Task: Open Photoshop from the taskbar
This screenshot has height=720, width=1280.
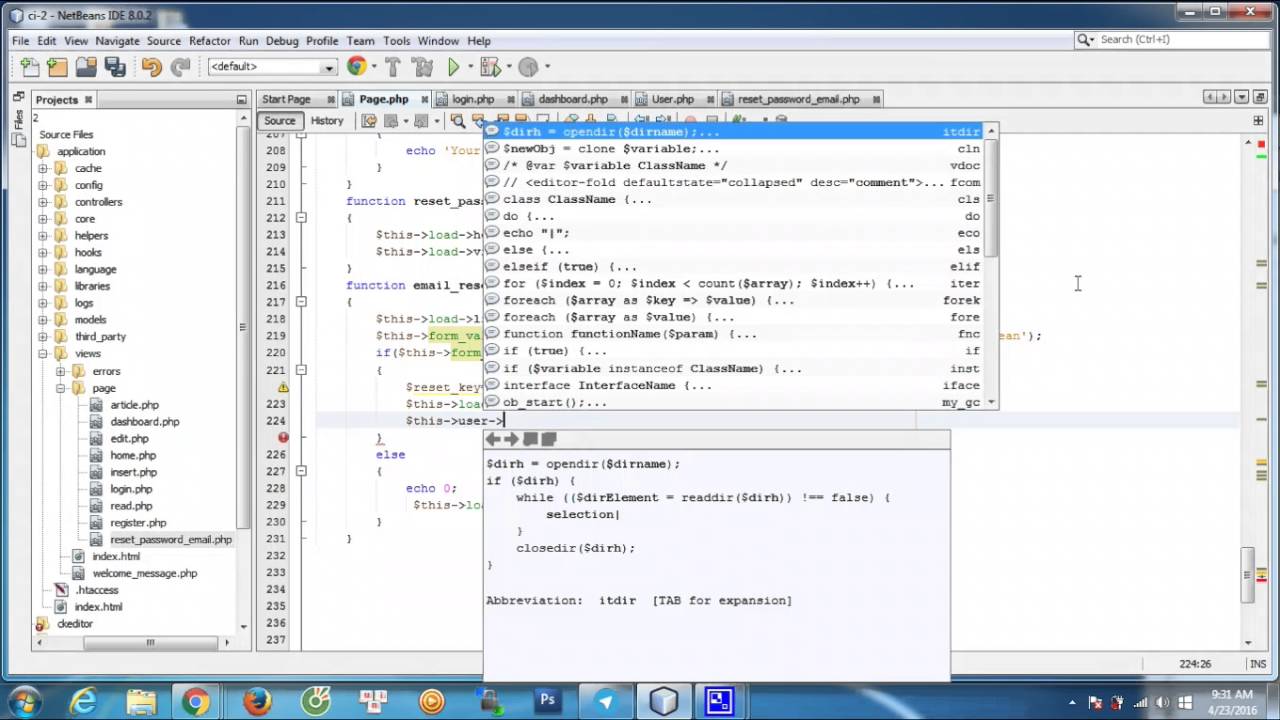Action: 547,700
